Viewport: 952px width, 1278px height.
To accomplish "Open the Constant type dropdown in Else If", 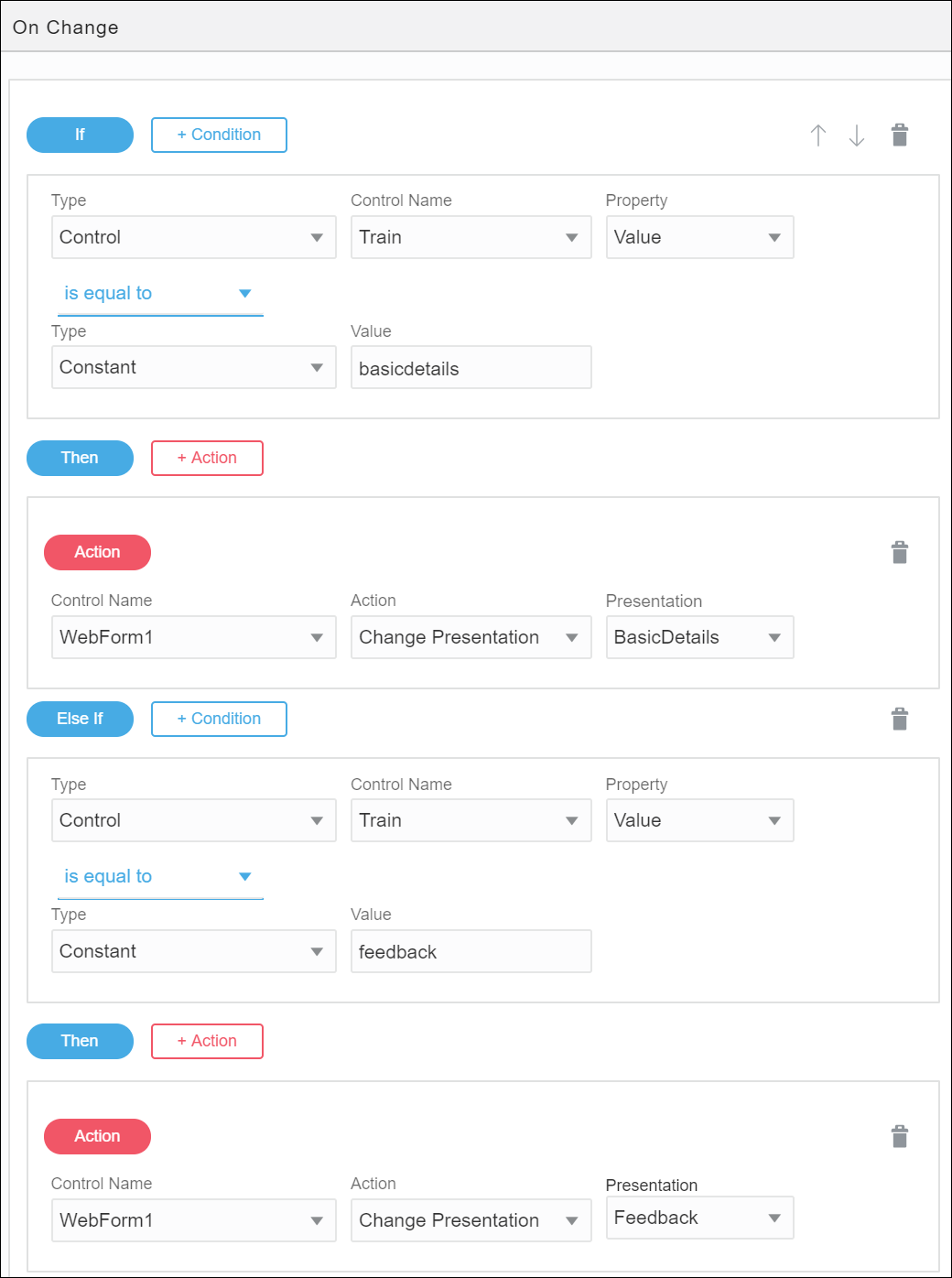I will coord(193,951).
